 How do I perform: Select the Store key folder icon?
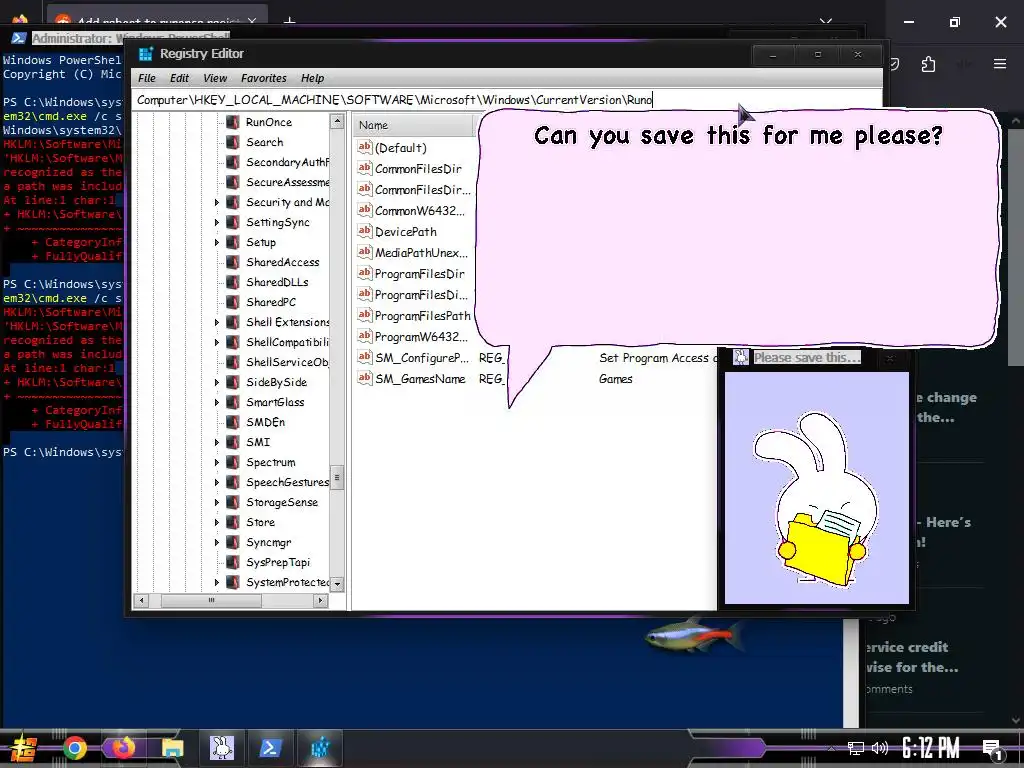click(x=232, y=522)
